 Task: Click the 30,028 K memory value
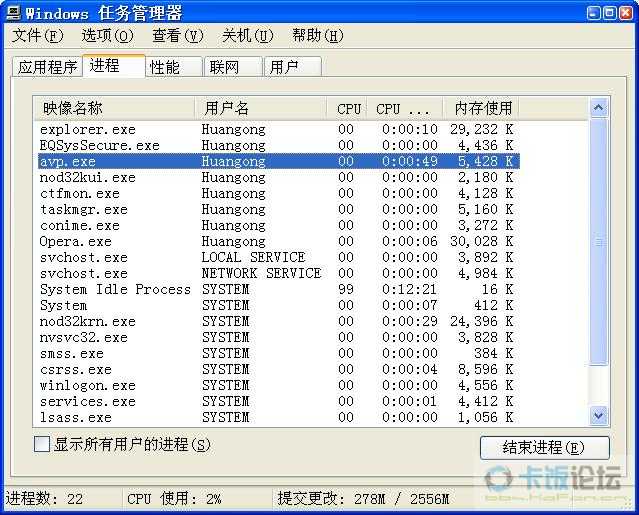(x=481, y=242)
